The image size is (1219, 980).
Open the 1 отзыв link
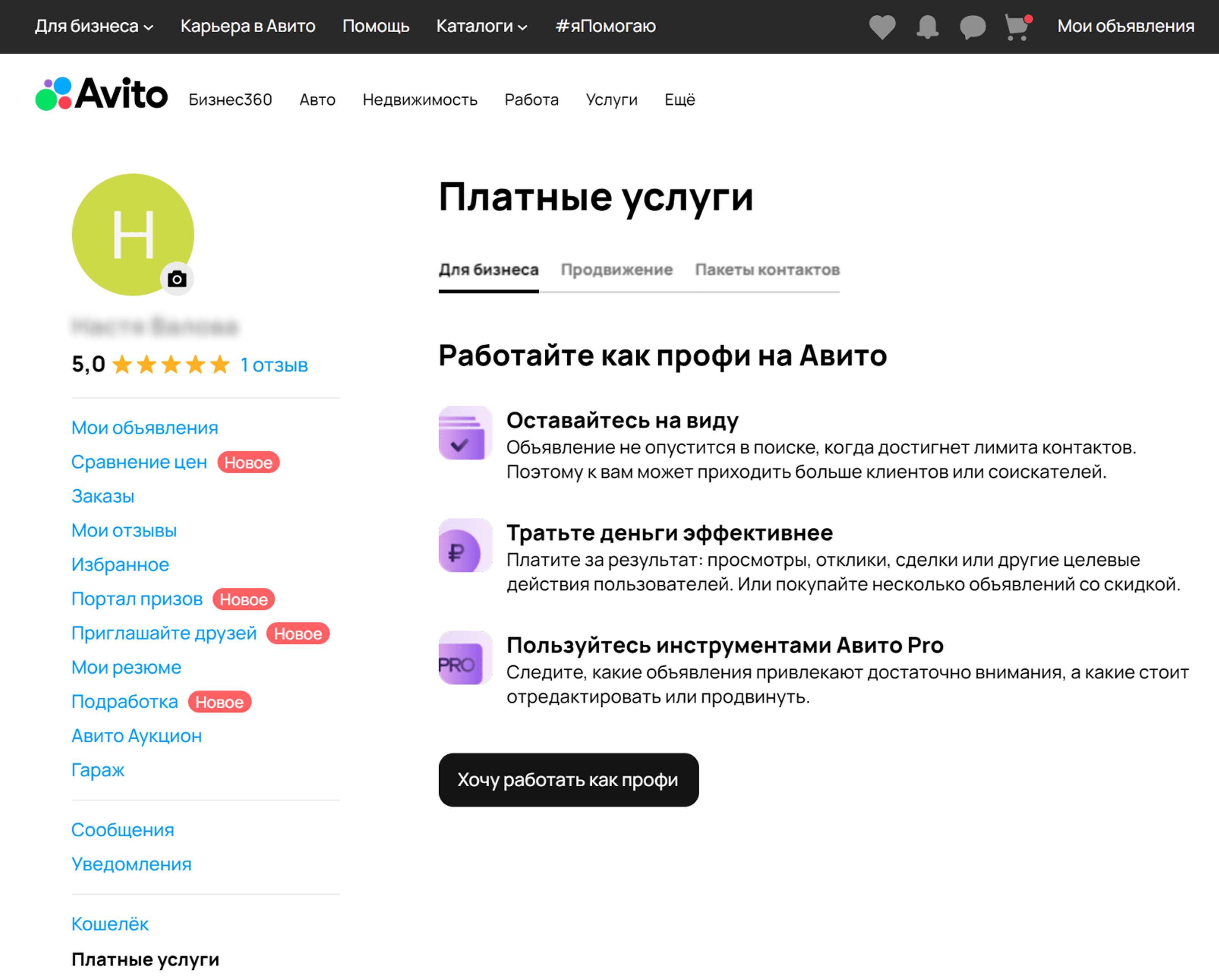[x=274, y=365]
